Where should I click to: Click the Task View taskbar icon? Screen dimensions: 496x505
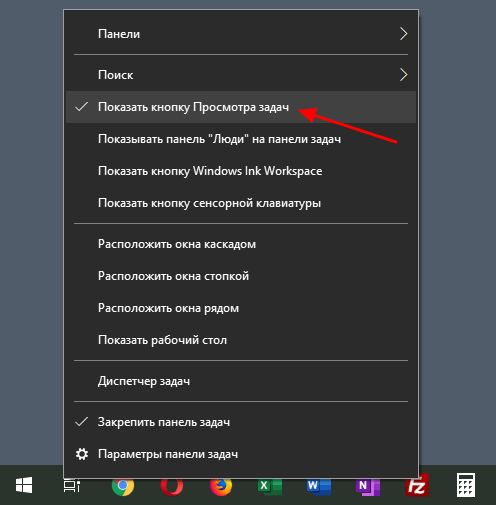pos(72,486)
